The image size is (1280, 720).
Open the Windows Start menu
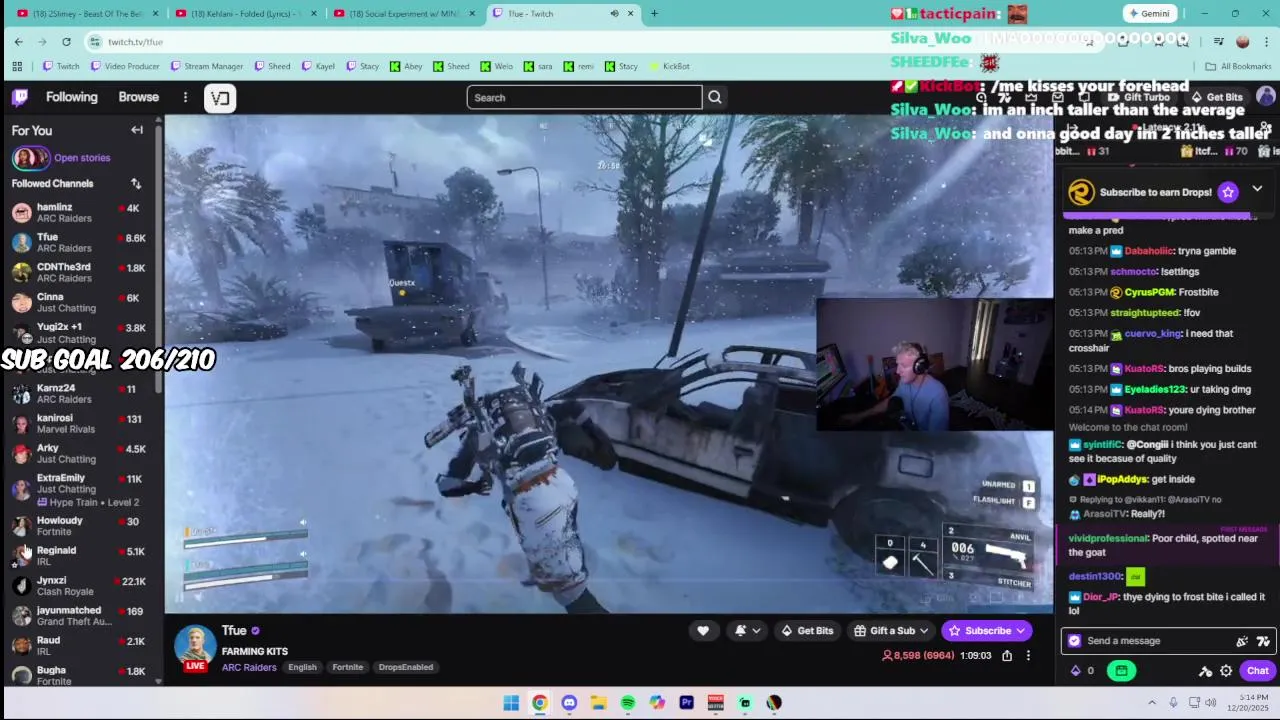click(x=511, y=703)
